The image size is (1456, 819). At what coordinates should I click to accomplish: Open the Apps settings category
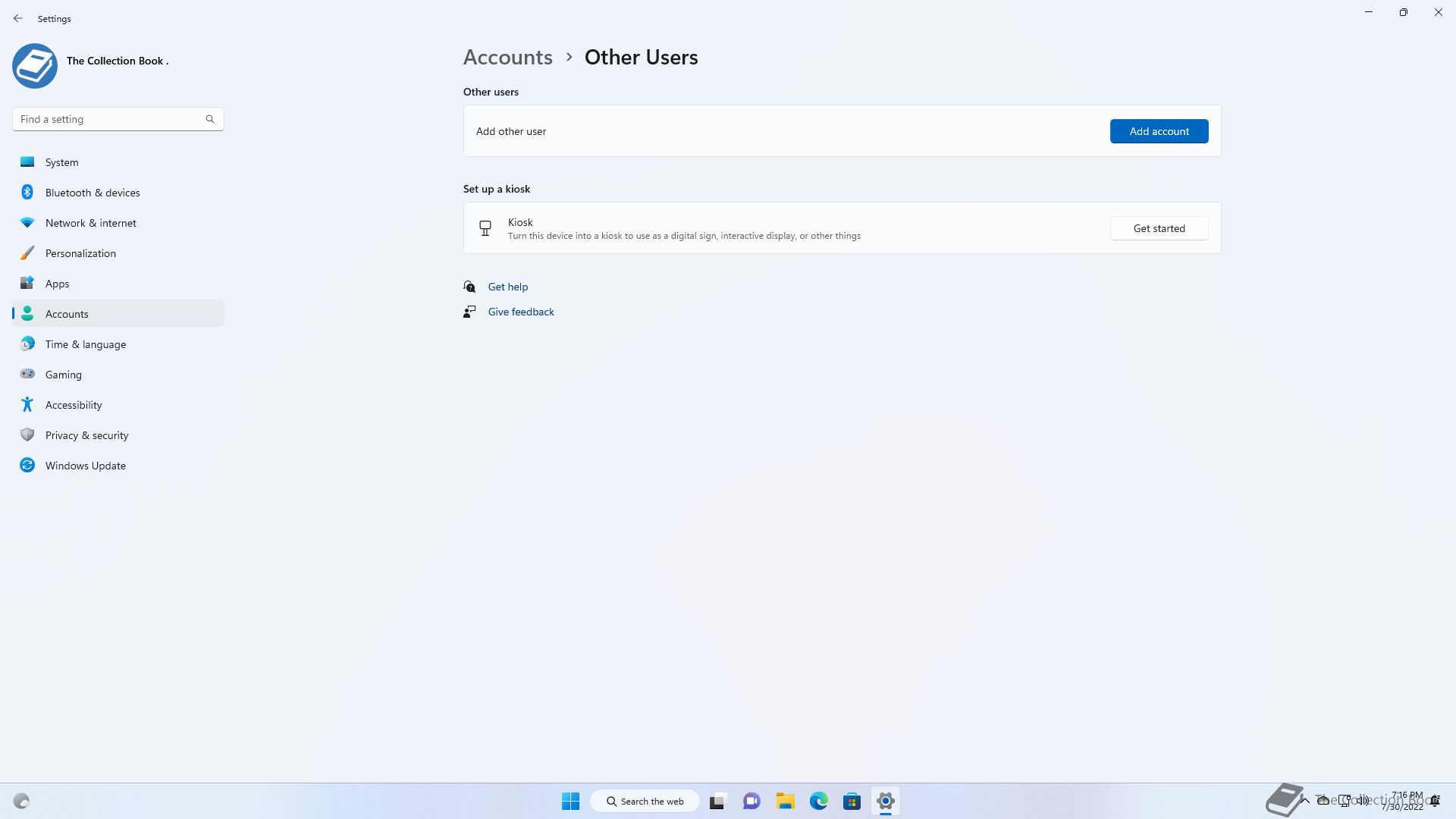57,284
